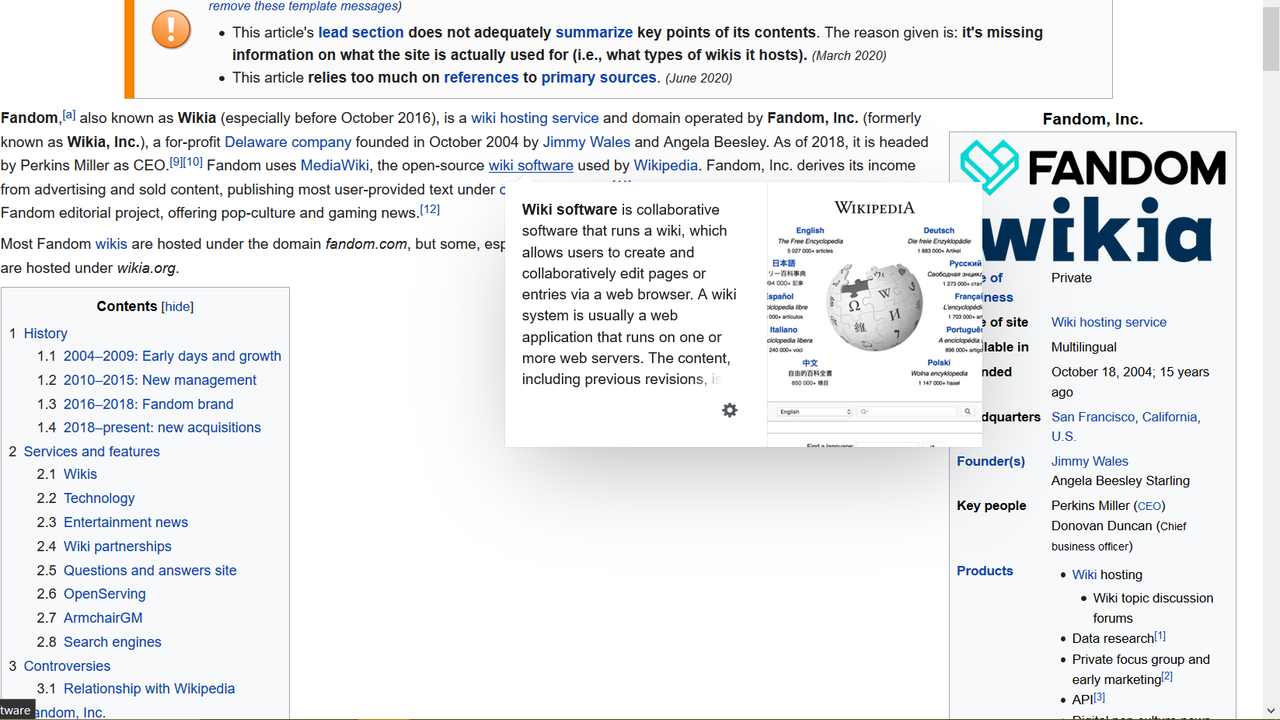Open the 'primary sources' link

point(599,77)
